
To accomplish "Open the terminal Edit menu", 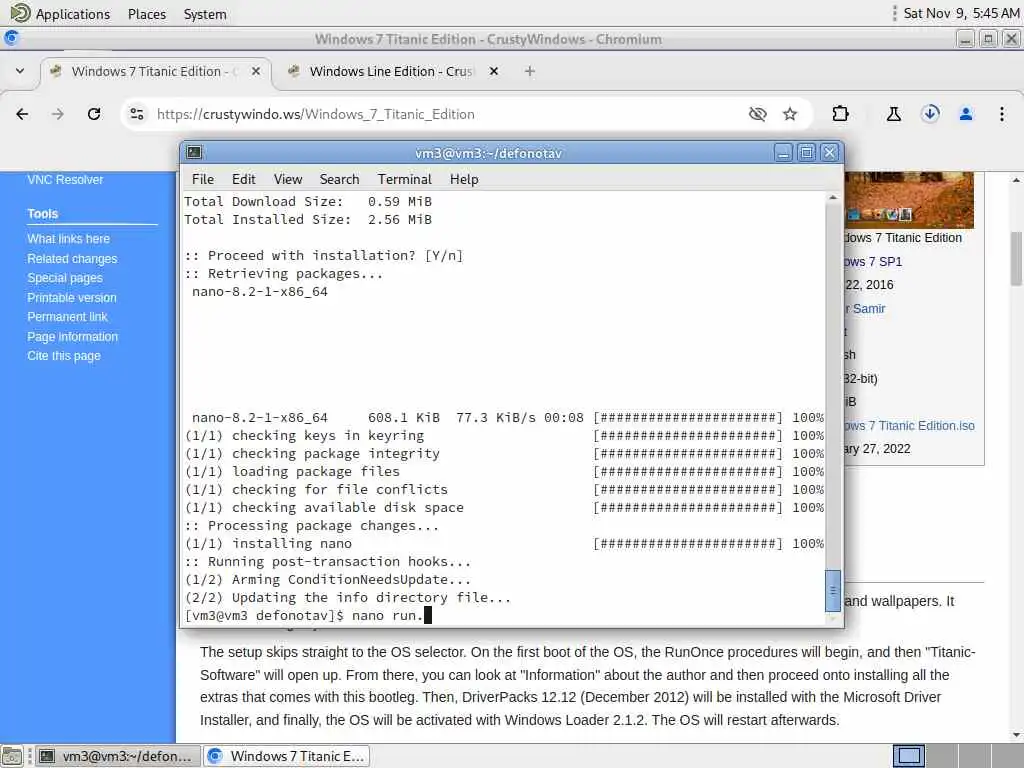I will (244, 179).
